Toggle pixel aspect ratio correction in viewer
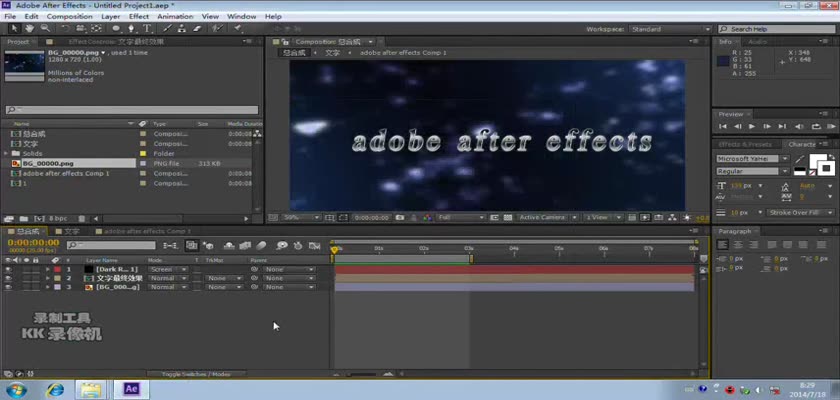The height and width of the screenshot is (400, 840). pyautogui.click(x=632, y=217)
